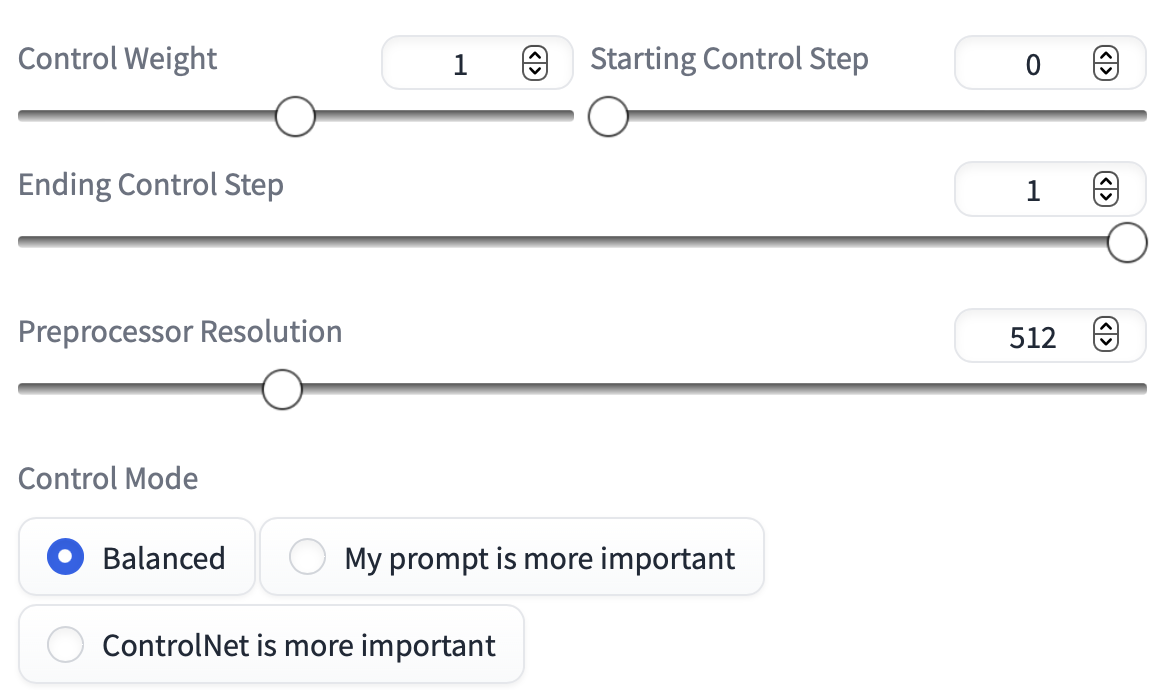This screenshot has height=690, width=1162.
Task: Select the Balanced control mode
Action: click(x=66, y=557)
